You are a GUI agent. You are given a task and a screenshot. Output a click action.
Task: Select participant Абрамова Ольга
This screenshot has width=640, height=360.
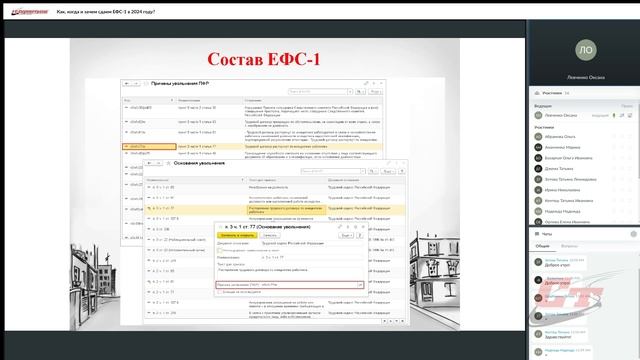click(560, 137)
